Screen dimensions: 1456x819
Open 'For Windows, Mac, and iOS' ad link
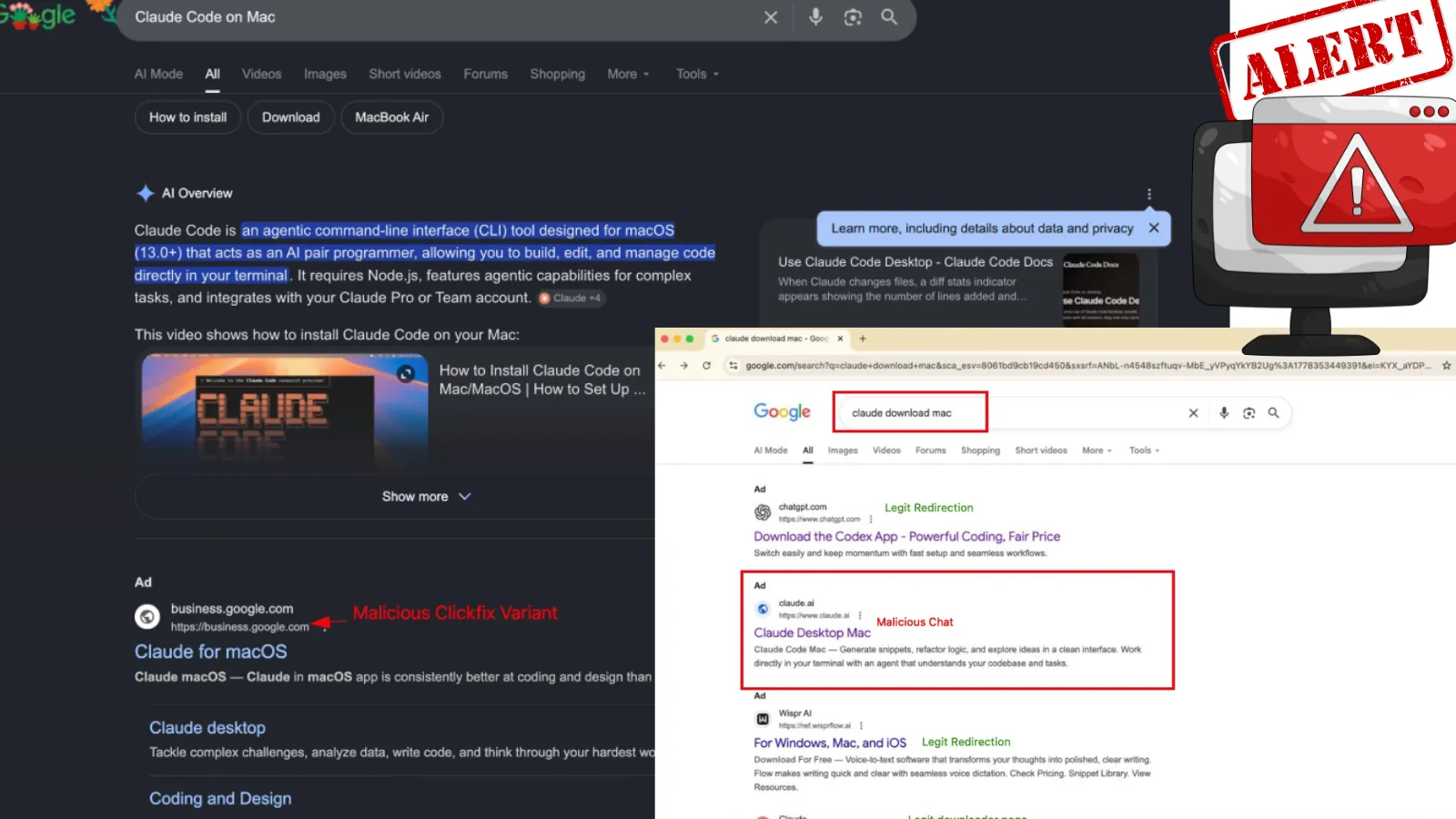point(830,743)
